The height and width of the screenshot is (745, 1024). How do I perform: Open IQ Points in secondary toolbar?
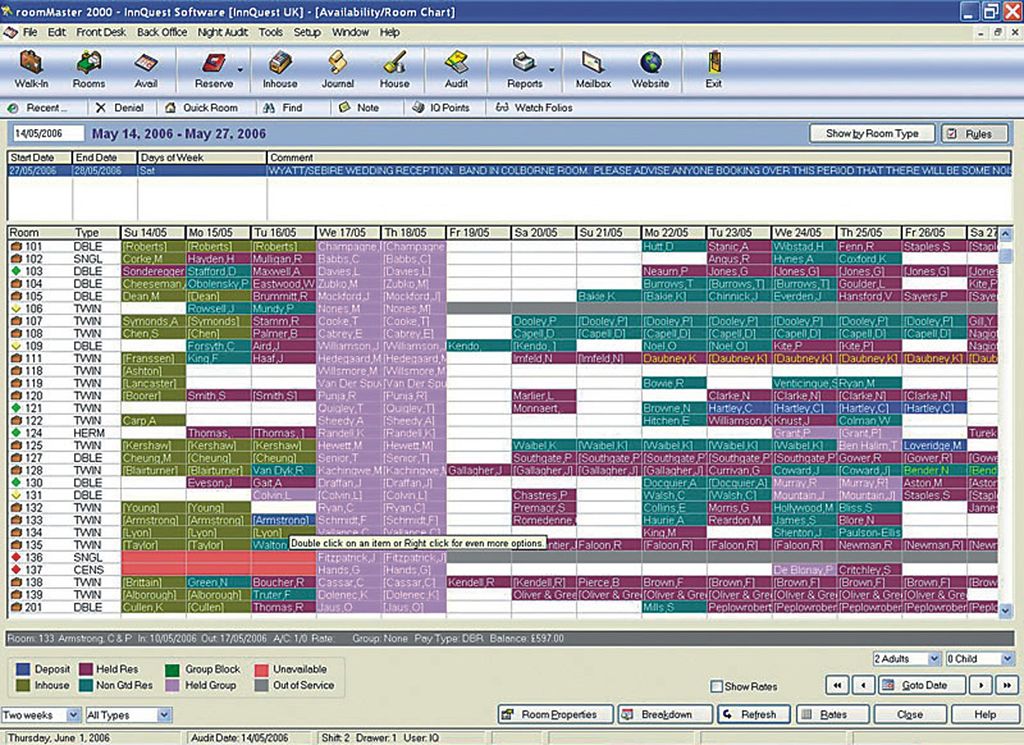pos(441,108)
